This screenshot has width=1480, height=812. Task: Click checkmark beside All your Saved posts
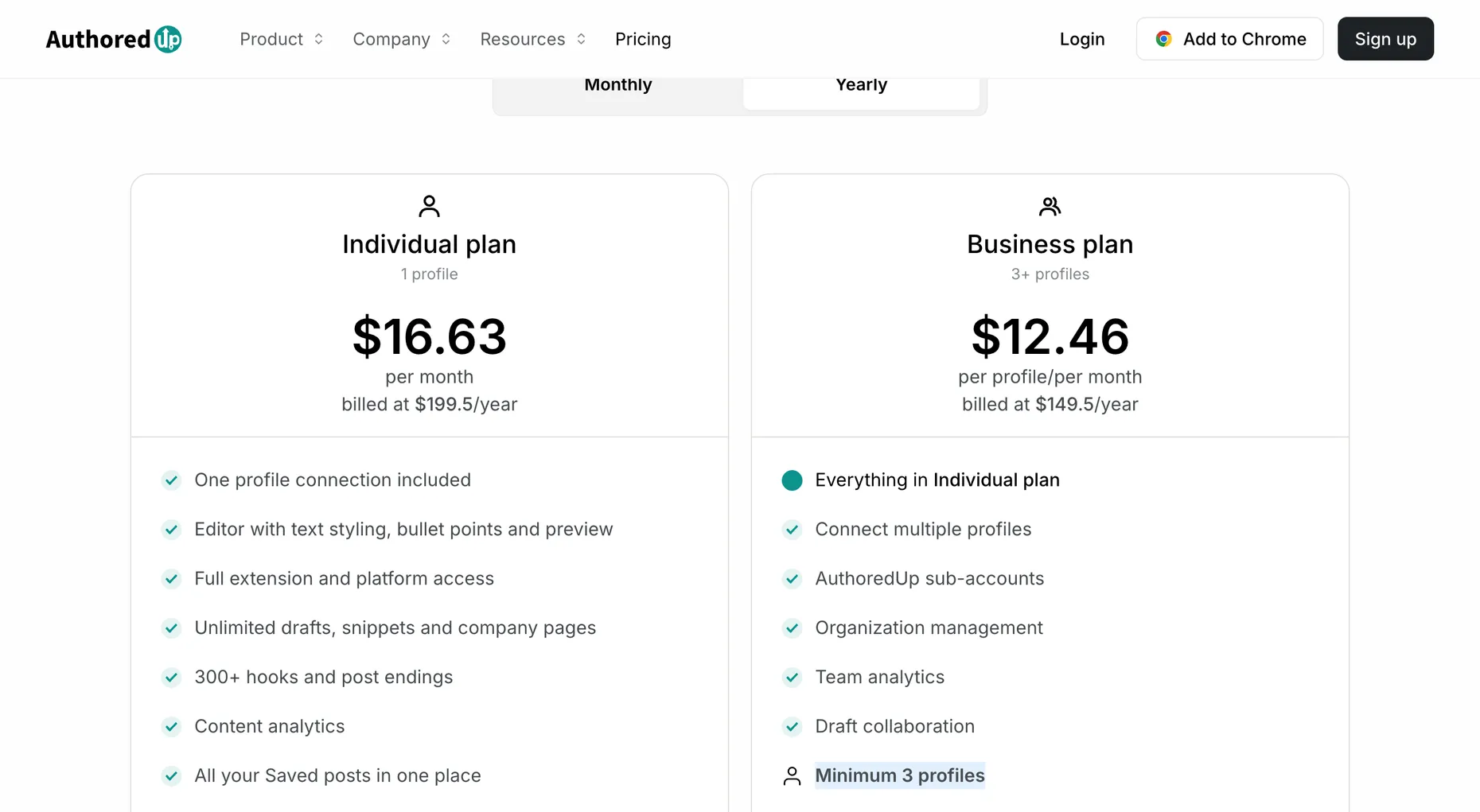point(171,776)
